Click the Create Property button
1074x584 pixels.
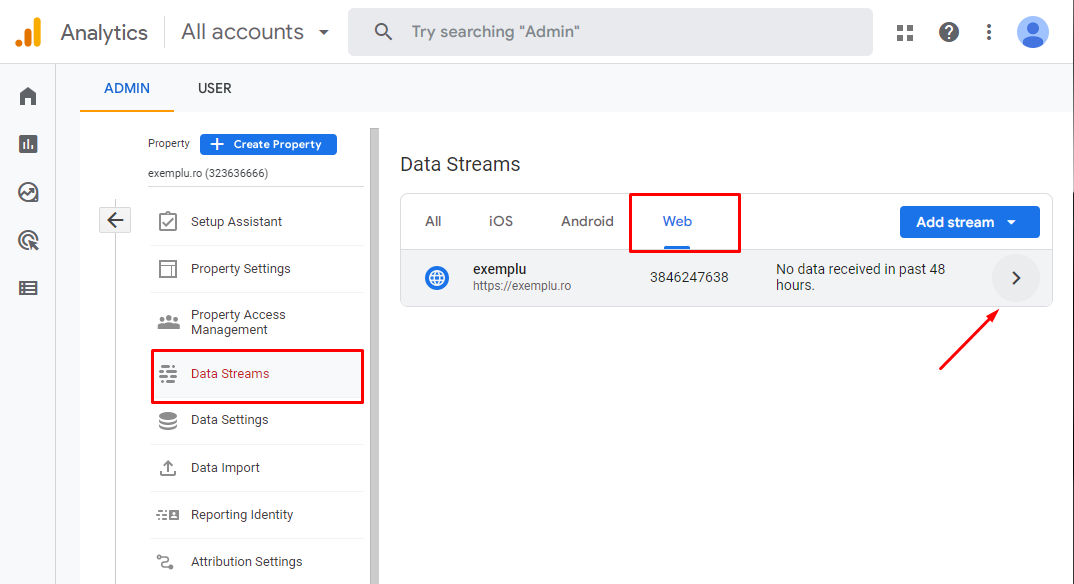tap(268, 144)
